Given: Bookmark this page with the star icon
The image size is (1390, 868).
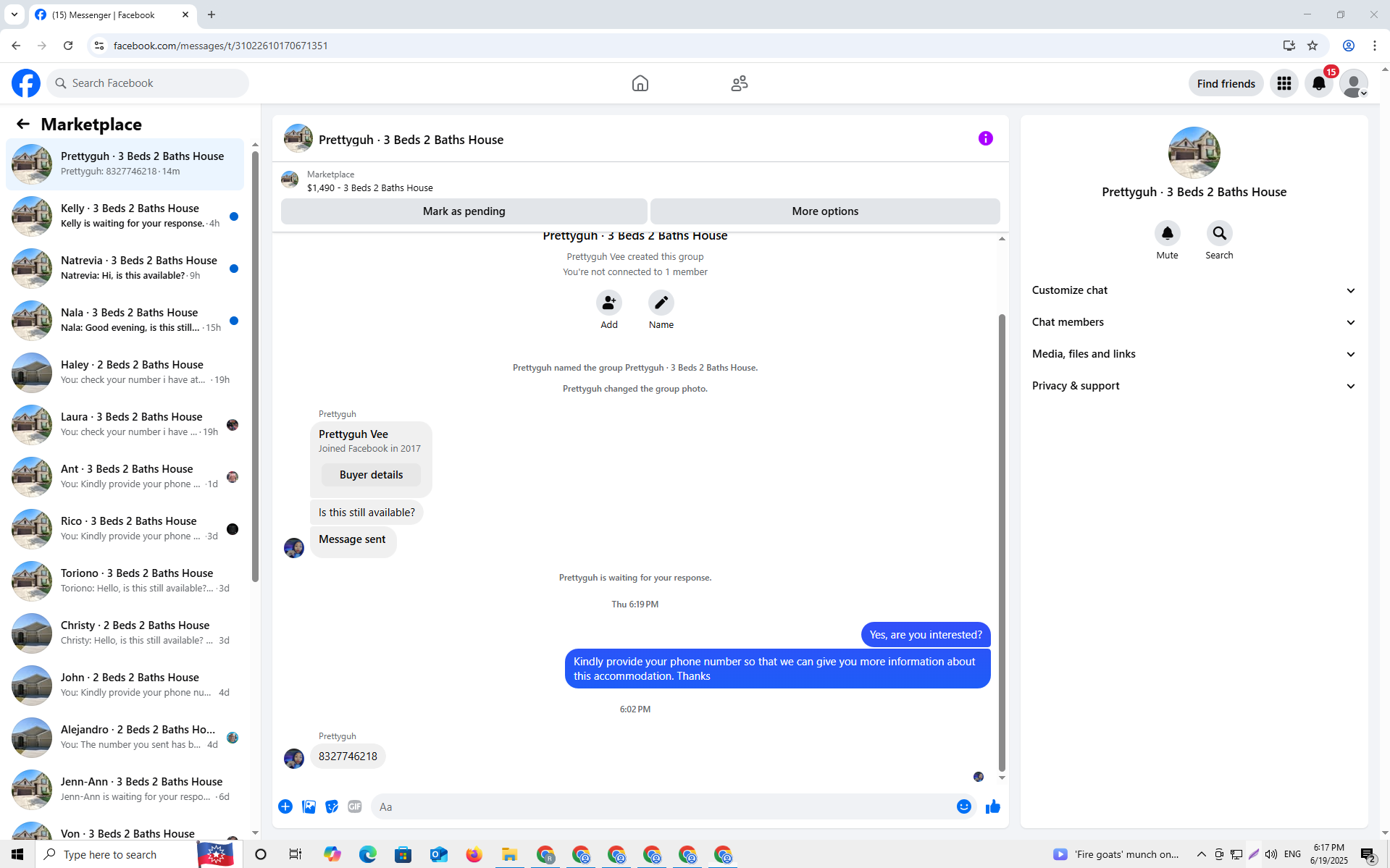Looking at the screenshot, I should tap(1312, 46).
